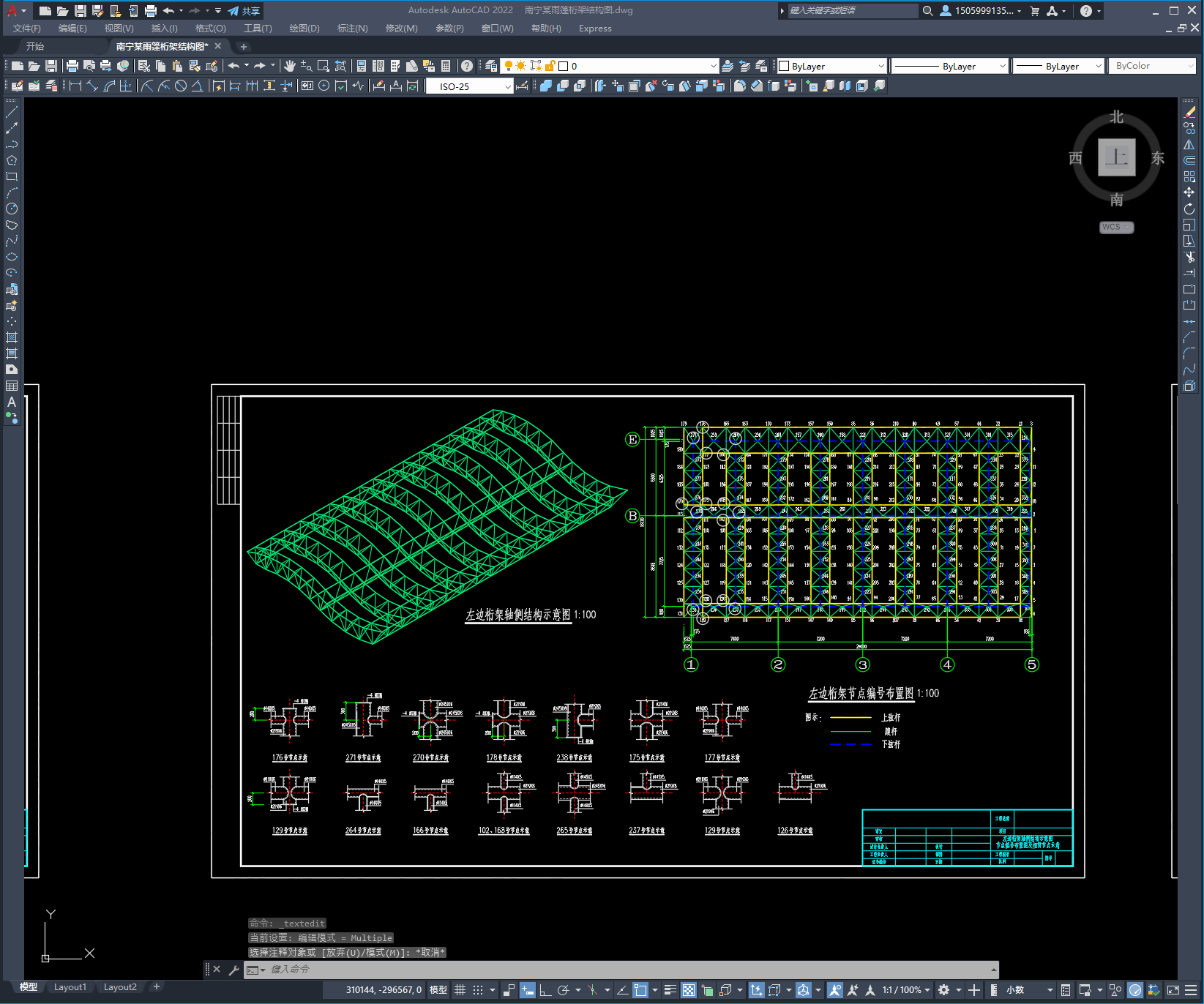The width and height of the screenshot is (1204, 1004).
Task: Open the ByLayer lineweight dropdown
Action: (x=1059, y=66)
